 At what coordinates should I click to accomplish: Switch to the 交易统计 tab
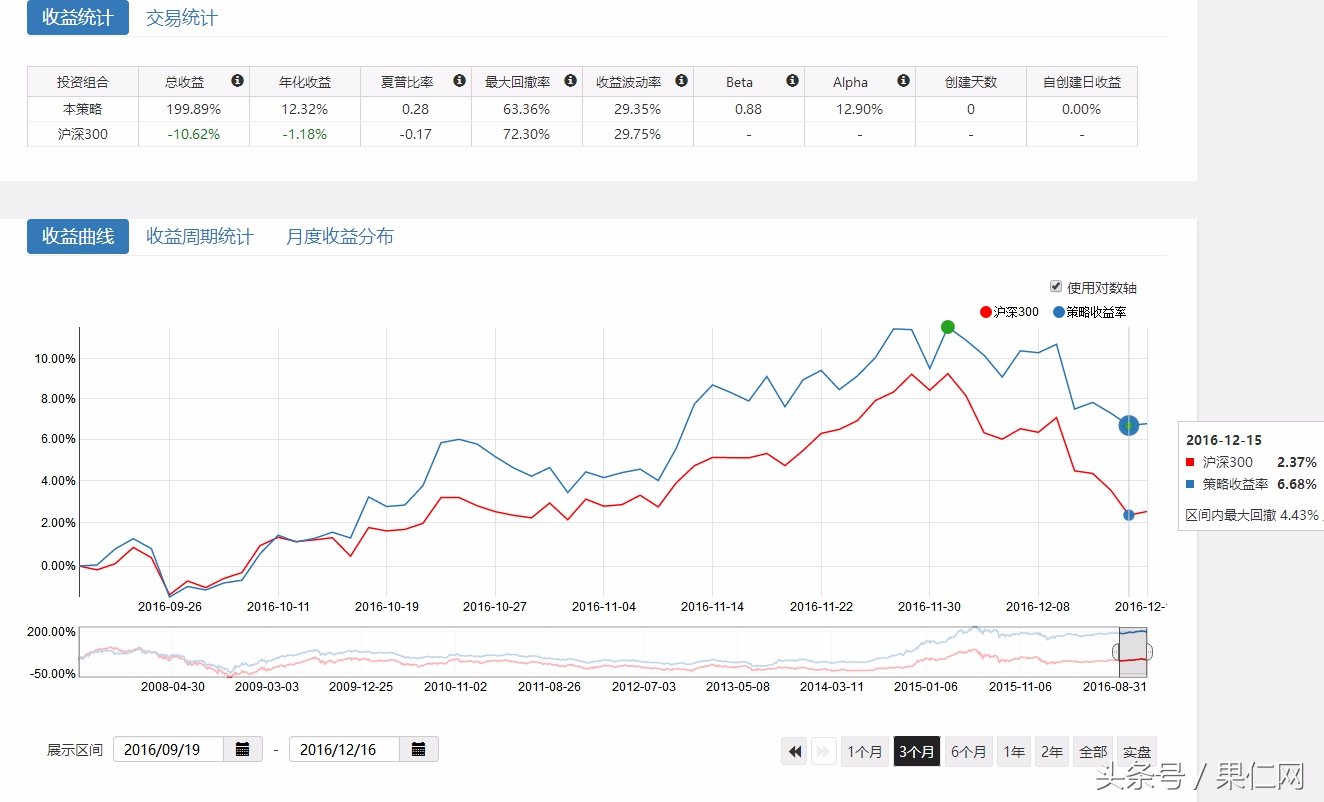[x=180, y=17]
